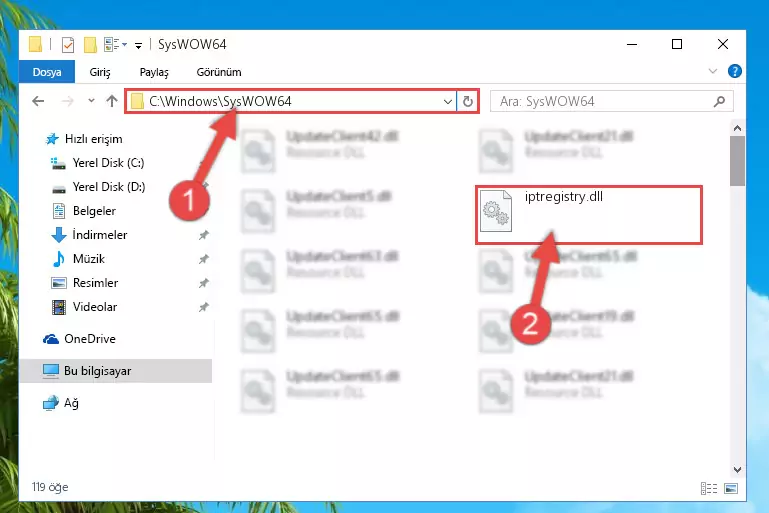Select Hızlı erişim in the navigation pane
Viewport: 769px width, 513px height.
tap(84, 139)
